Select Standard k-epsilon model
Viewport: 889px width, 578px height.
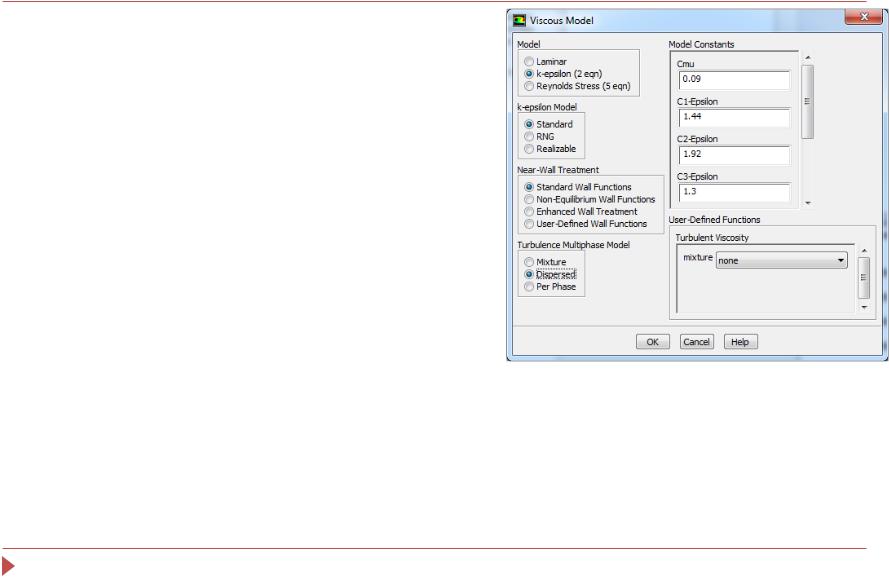coord(529,124)
